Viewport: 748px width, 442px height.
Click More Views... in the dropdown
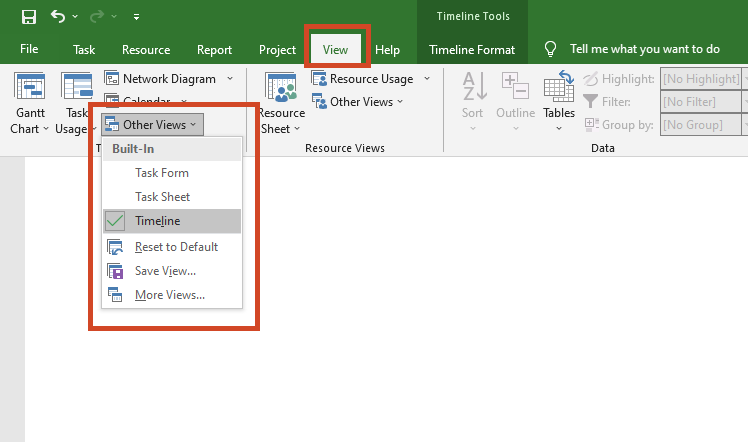point(170,295)
